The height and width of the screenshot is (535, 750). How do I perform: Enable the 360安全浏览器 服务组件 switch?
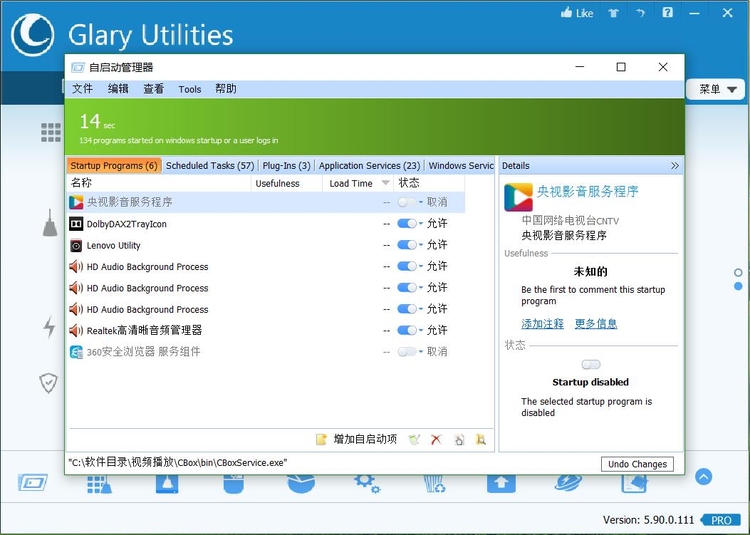pyautogui.click(x=407, y=352)
